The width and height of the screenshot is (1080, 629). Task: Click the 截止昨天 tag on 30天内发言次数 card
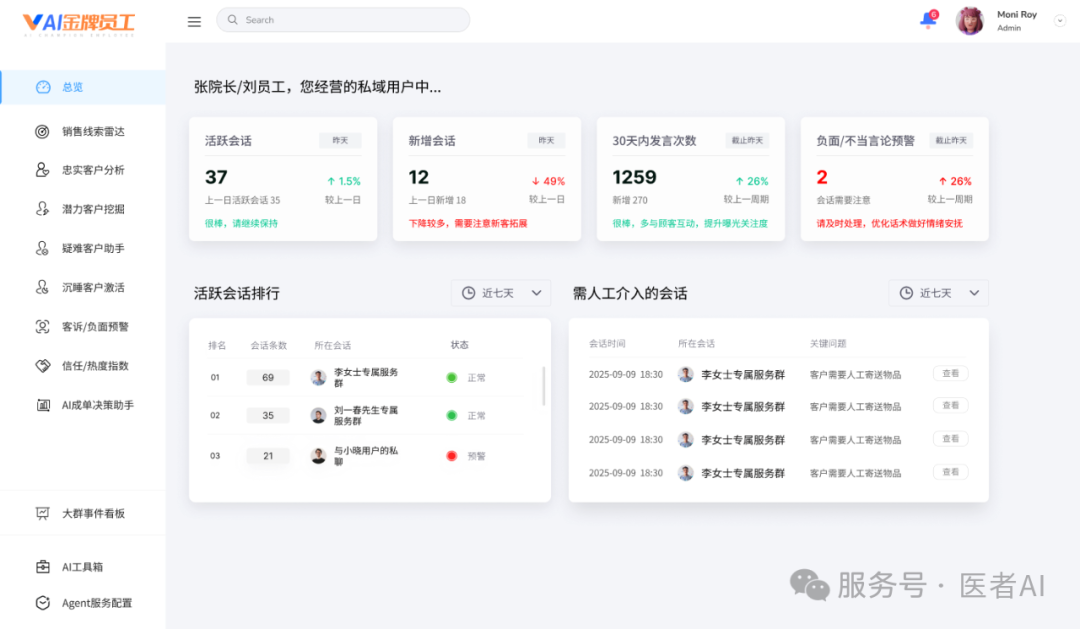[747, 141]
